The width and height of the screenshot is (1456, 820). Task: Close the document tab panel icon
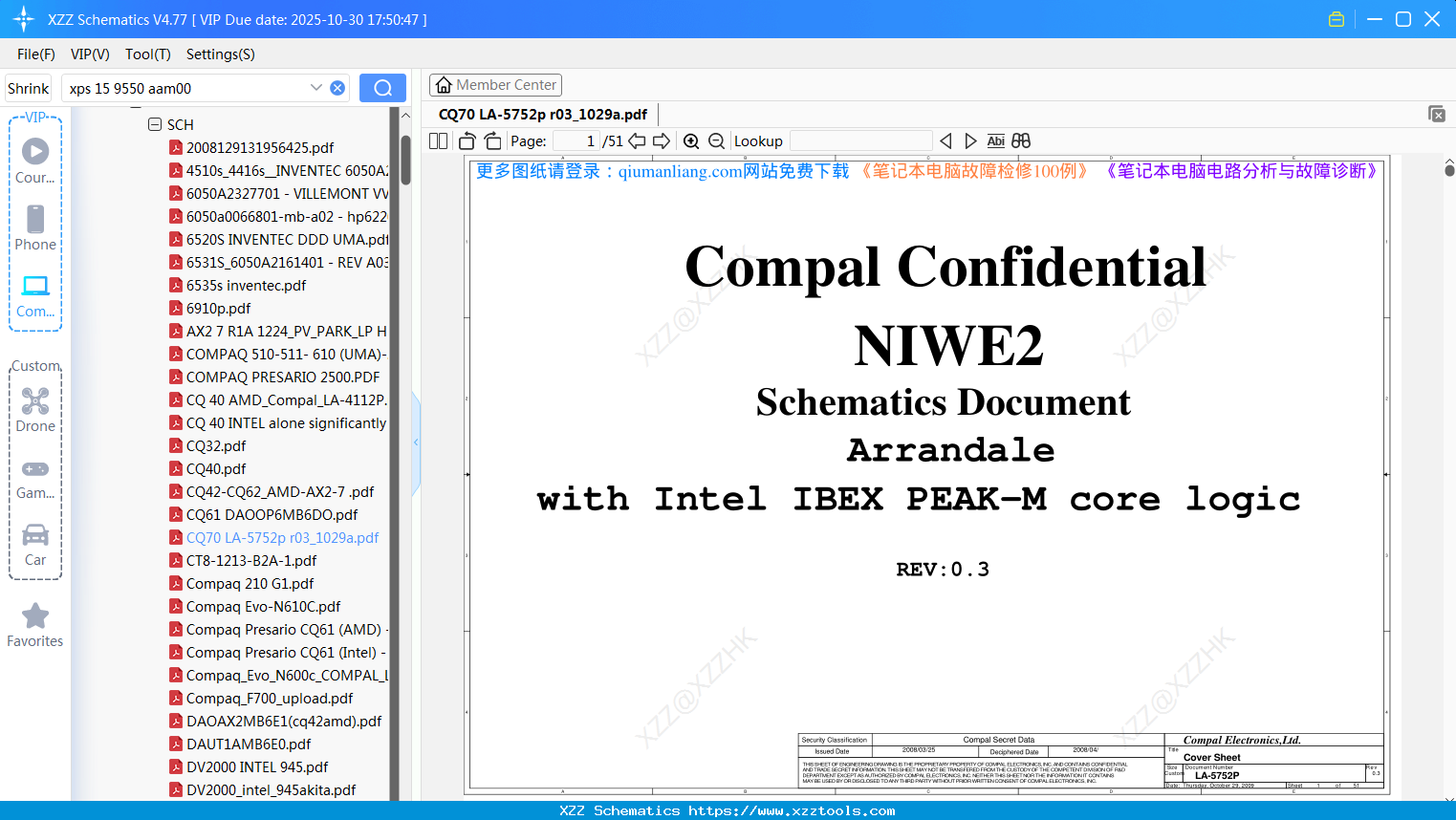(1436, 114)
